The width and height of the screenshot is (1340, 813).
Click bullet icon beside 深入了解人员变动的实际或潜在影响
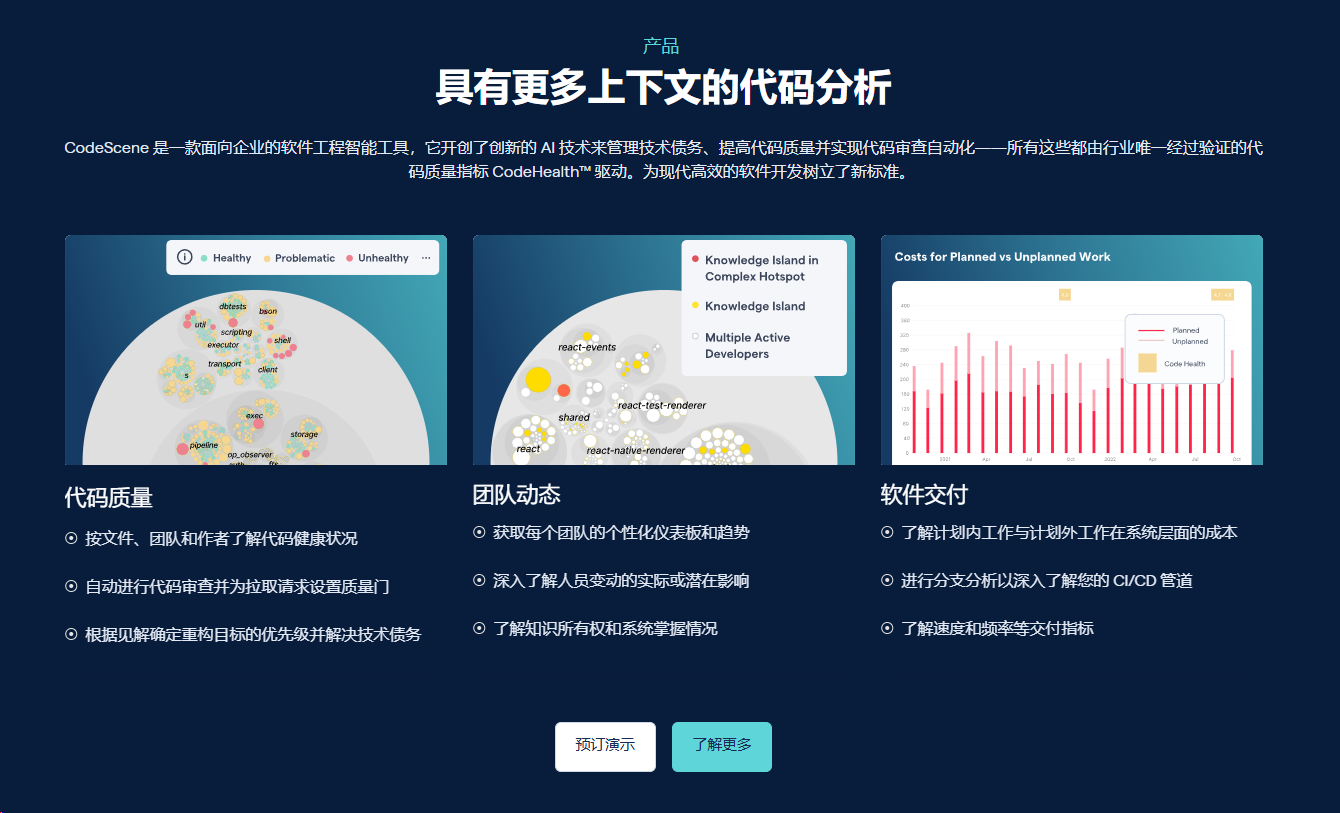coord(479,580)
